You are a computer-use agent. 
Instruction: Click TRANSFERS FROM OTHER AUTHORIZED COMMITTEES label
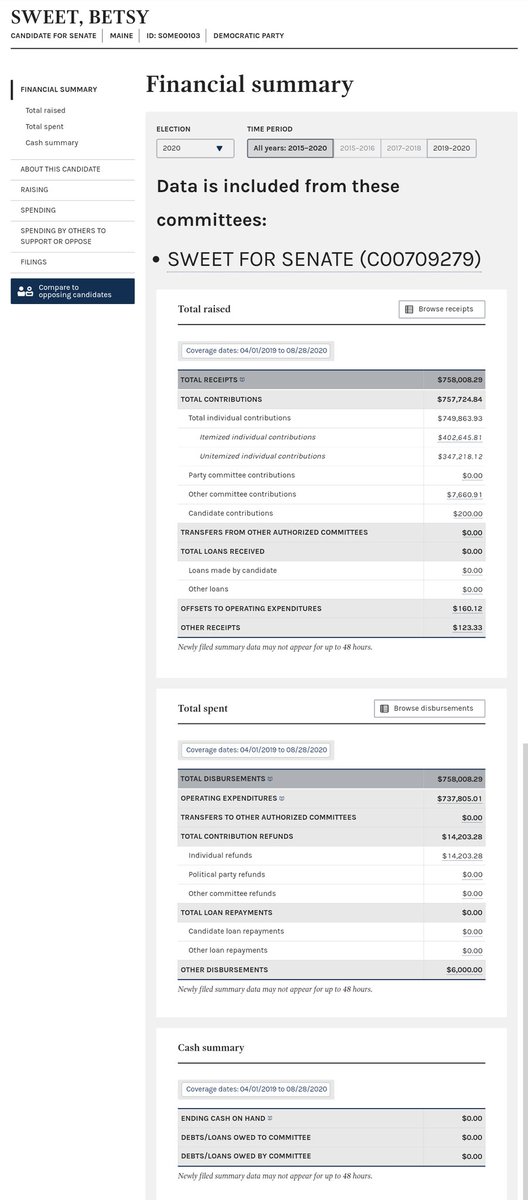point(274,532)
